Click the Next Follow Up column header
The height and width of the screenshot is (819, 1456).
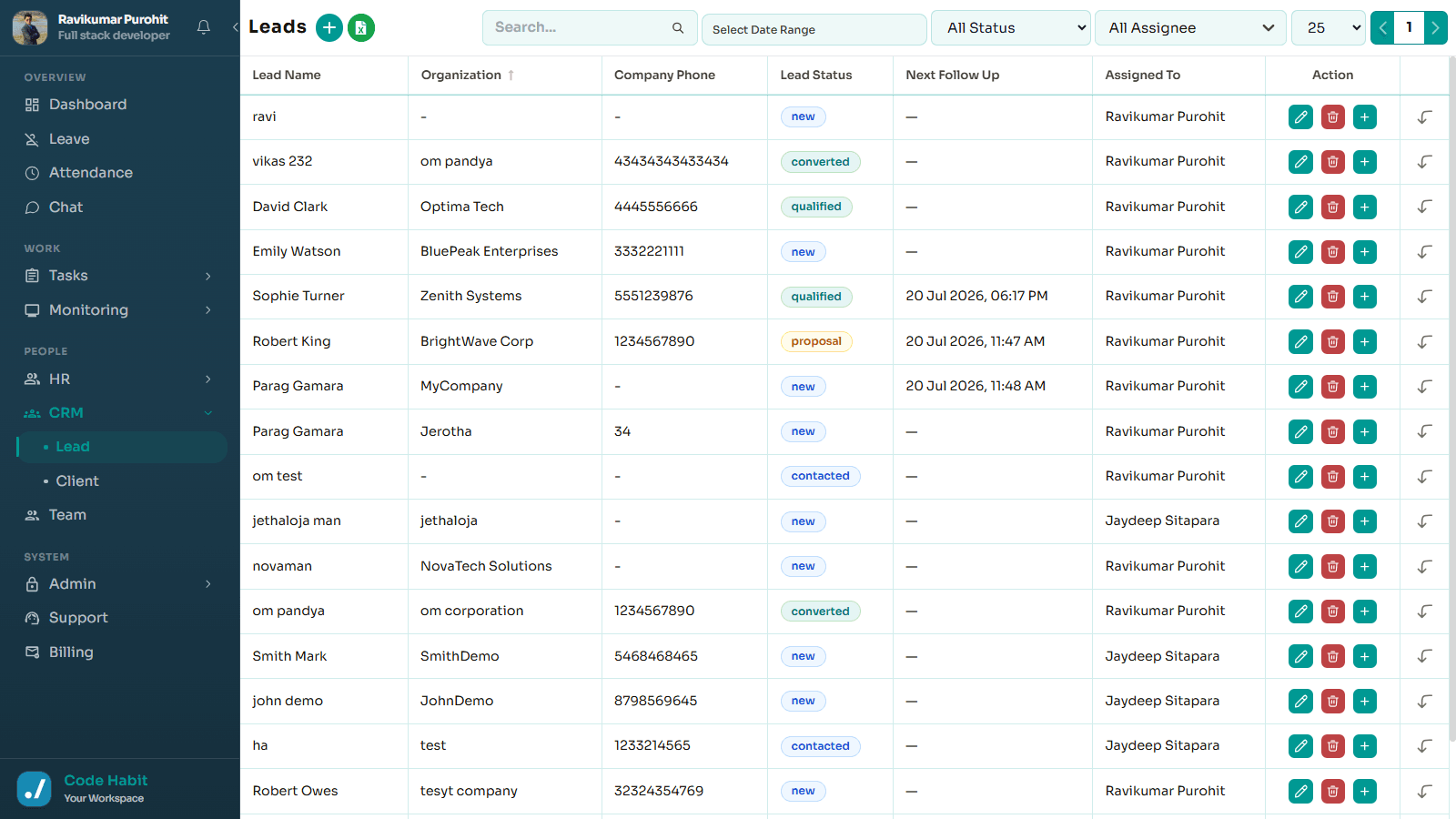tap(952, 76)
